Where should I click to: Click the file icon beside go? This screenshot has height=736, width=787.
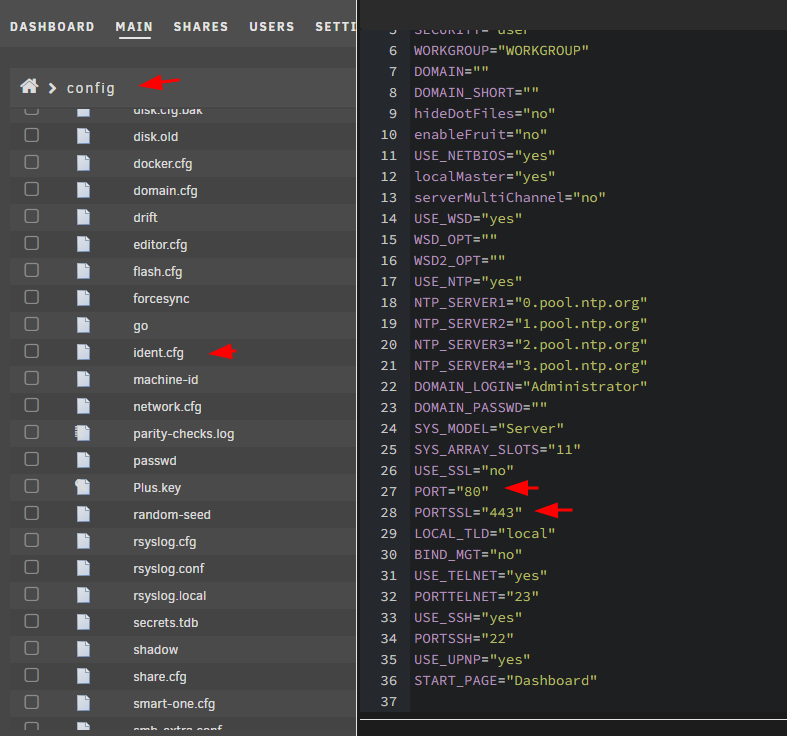pos(83,325)
